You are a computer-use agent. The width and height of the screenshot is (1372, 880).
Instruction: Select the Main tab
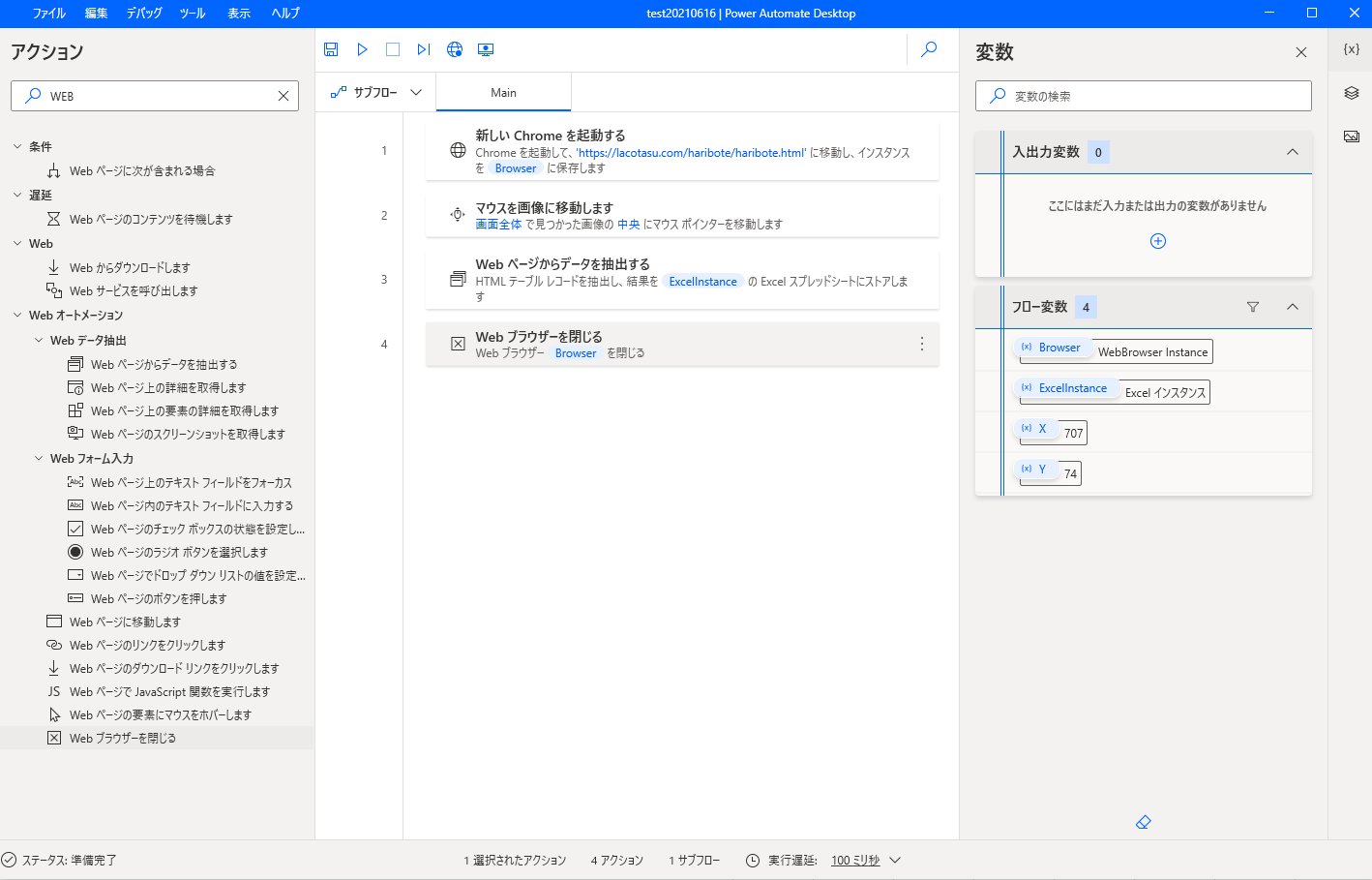pyautogui.click(x=503, y=93)
